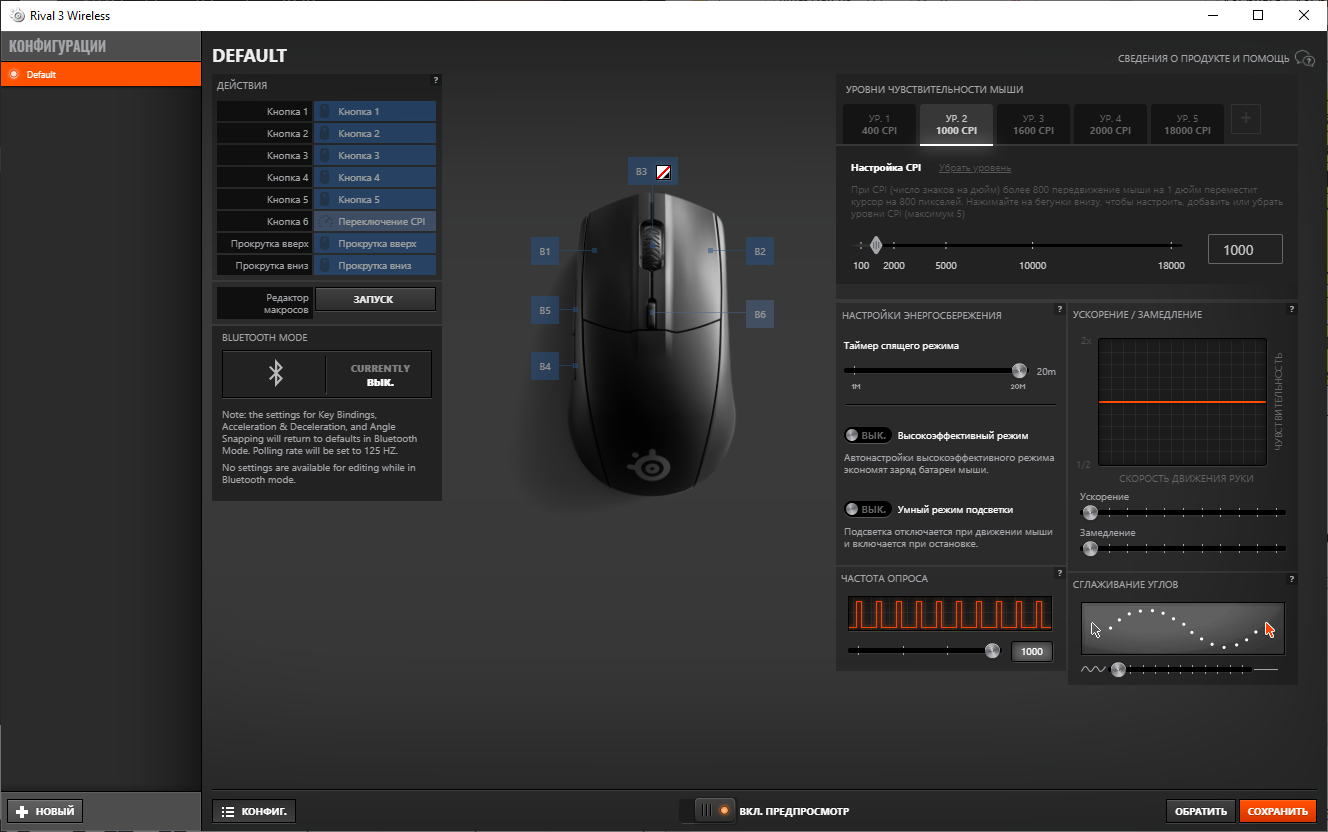Open help for Настройки энергосбережения panel
1328x832 pixels.
point(1060,309)
